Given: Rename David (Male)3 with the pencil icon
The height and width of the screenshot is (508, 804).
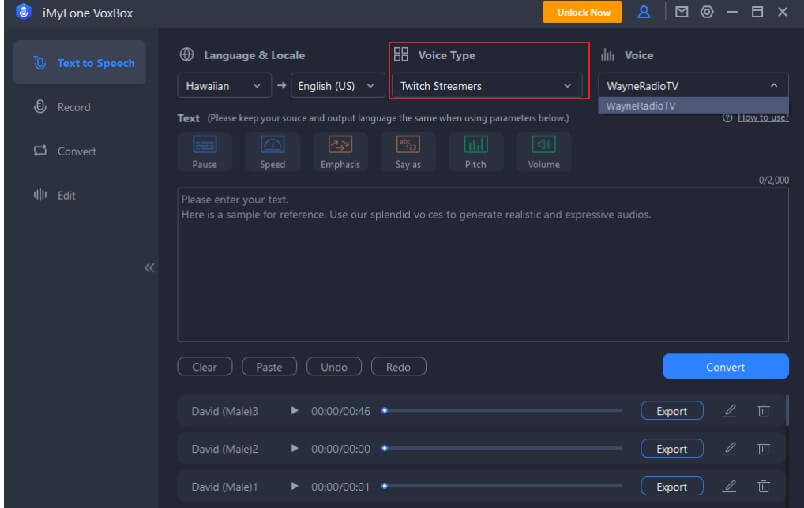Looking at the screenshot, I should tap(730, 411).
